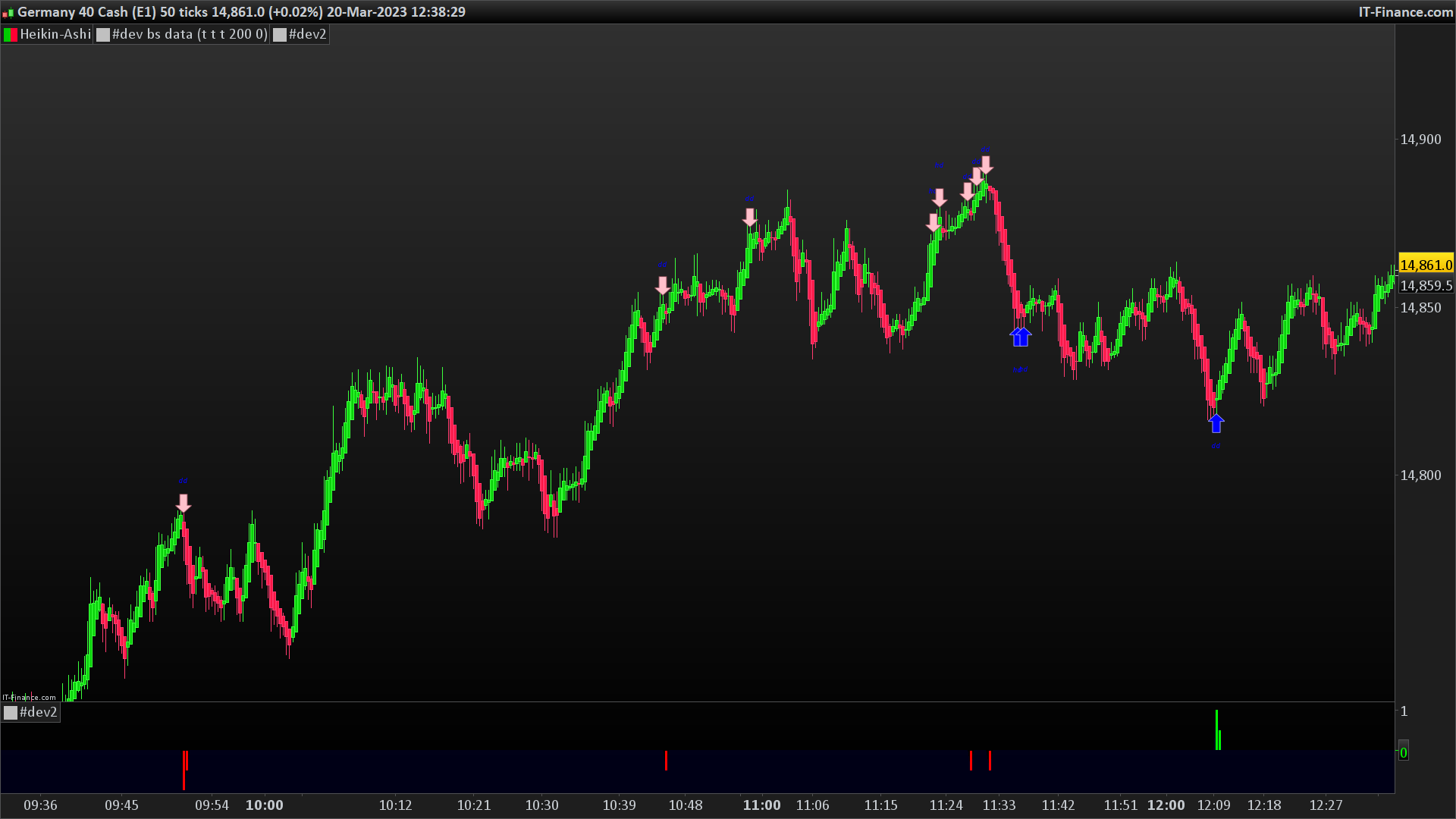Open #dev bs data (t t t 200 0) settings
This screenshot has width=1456, height=819.
(190, 35)
